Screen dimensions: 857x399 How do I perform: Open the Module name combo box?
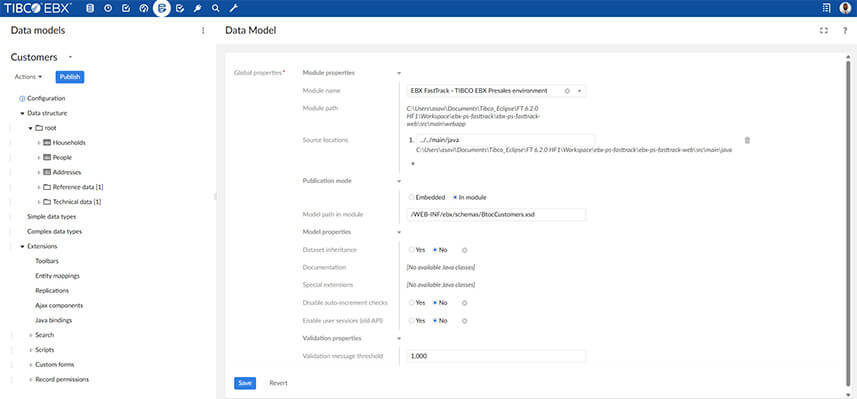click(496, 91)
